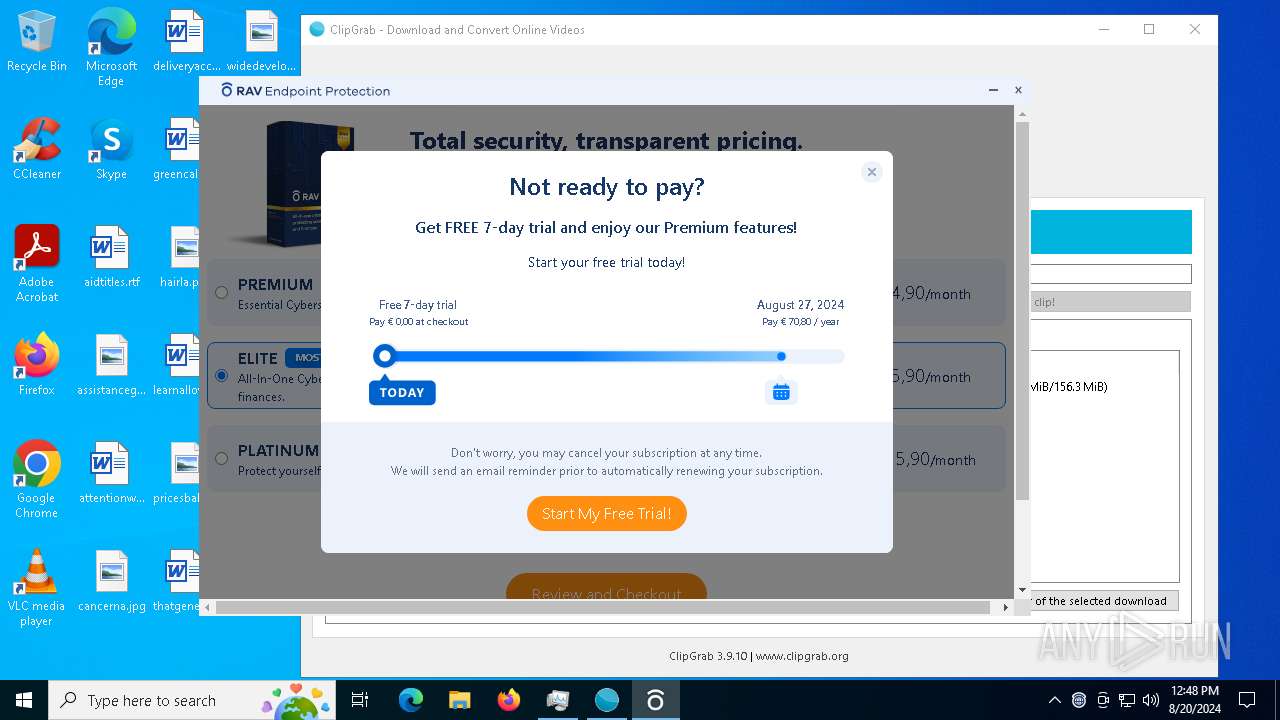Open Firefox from the taskbar
Screen dimensions: 1280x720
[508, 700]
